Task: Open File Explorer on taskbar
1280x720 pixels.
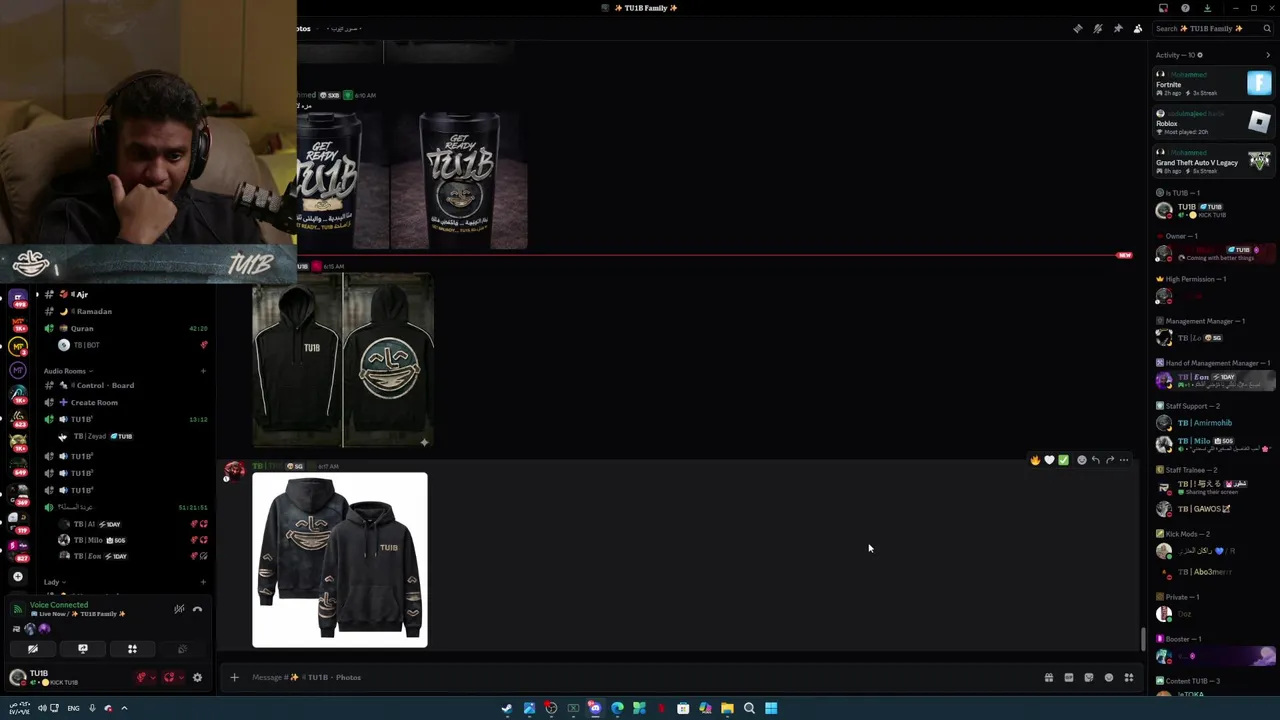Action: click(x=727, y=708)
